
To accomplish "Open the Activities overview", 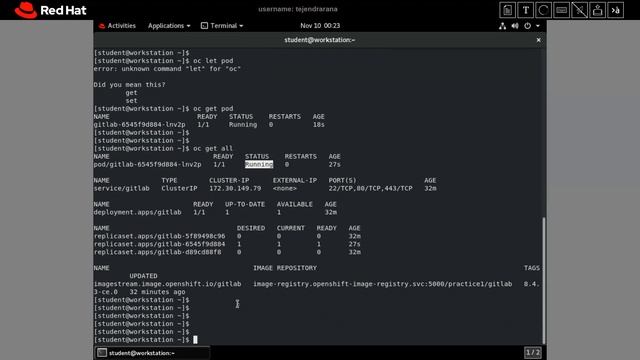I will tap(117, 26).
